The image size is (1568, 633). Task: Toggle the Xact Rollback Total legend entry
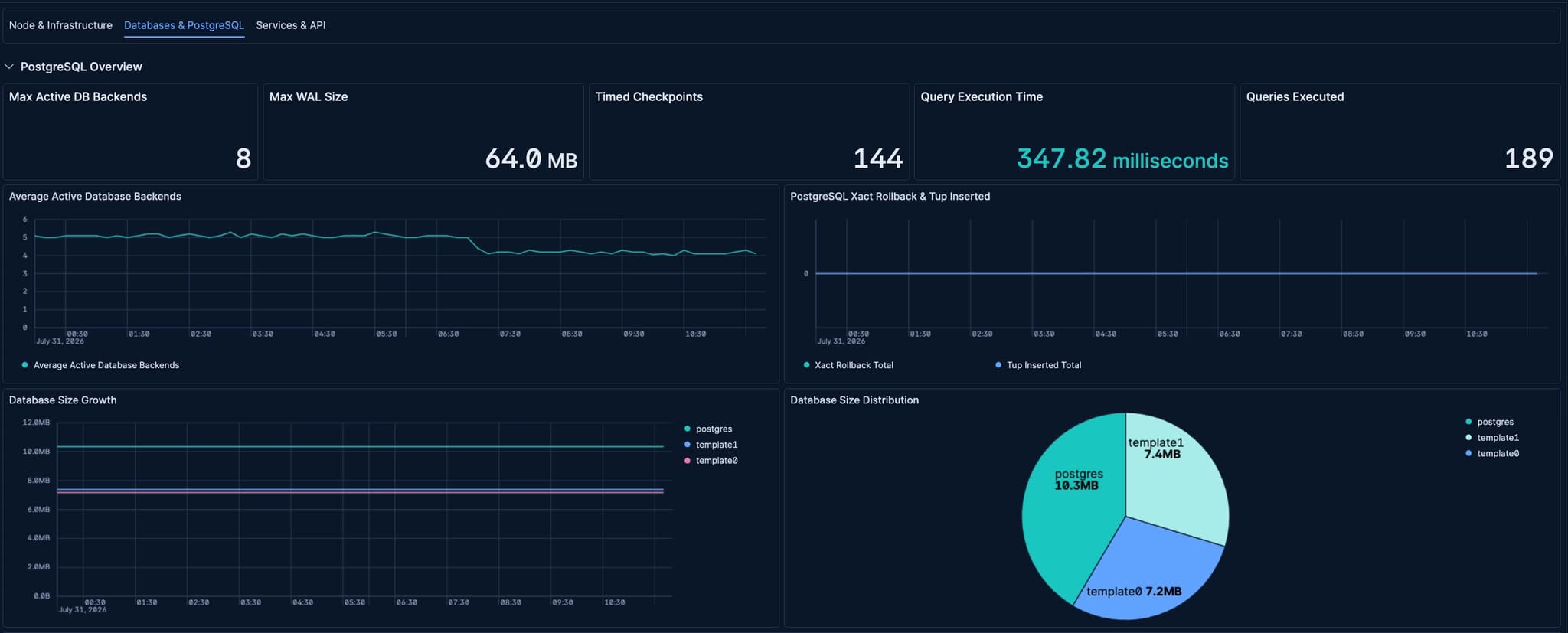coord(848,365)
